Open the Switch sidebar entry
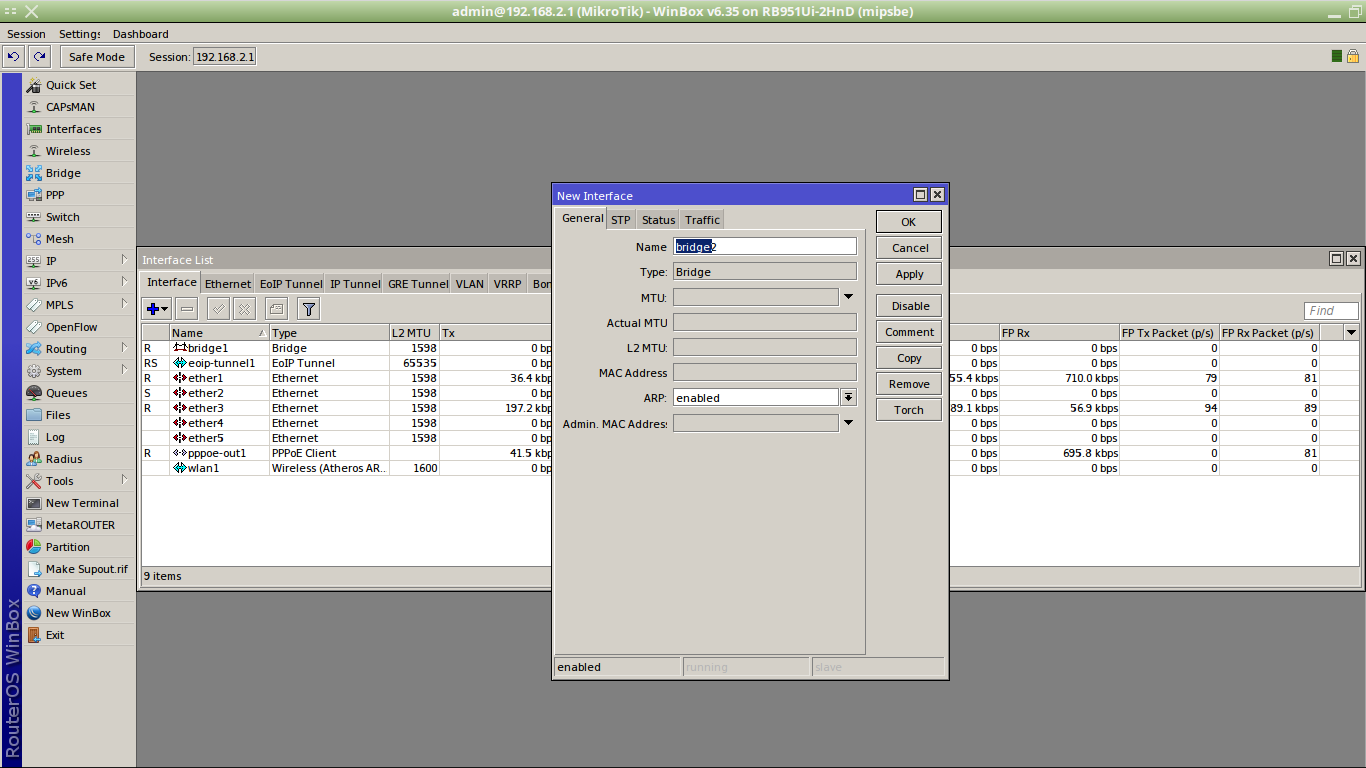The width and height of the screenshot is (1366, 768). point(78,217)
